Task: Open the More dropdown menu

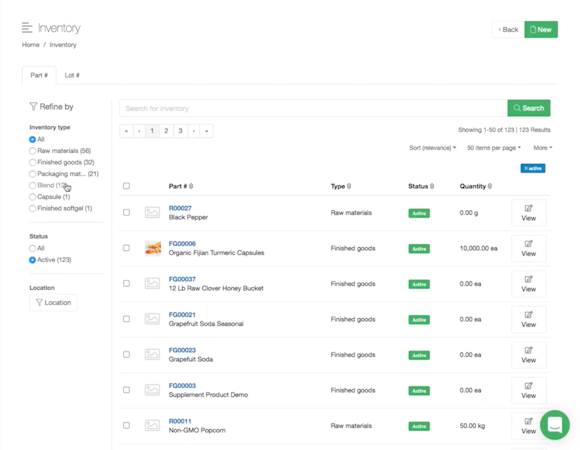Action: [x=543, y=148]
